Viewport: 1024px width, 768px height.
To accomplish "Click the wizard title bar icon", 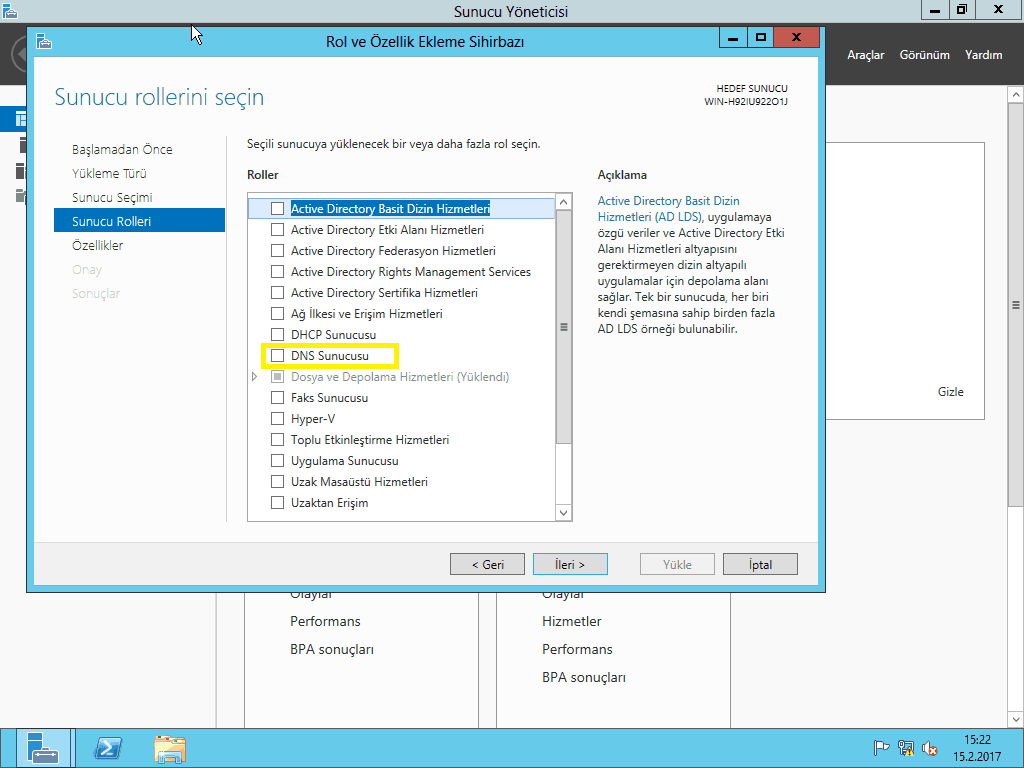I will pyautogui.click(x=44, y=41).
